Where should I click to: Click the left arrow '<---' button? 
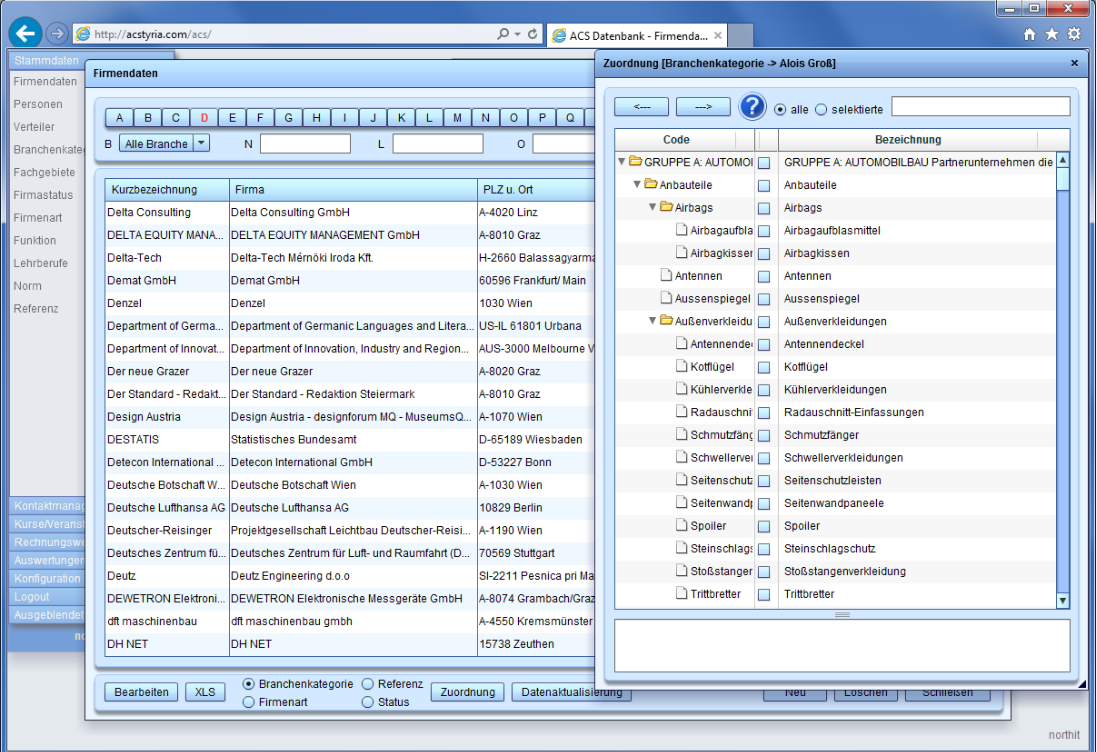click(x=642, y=106)
